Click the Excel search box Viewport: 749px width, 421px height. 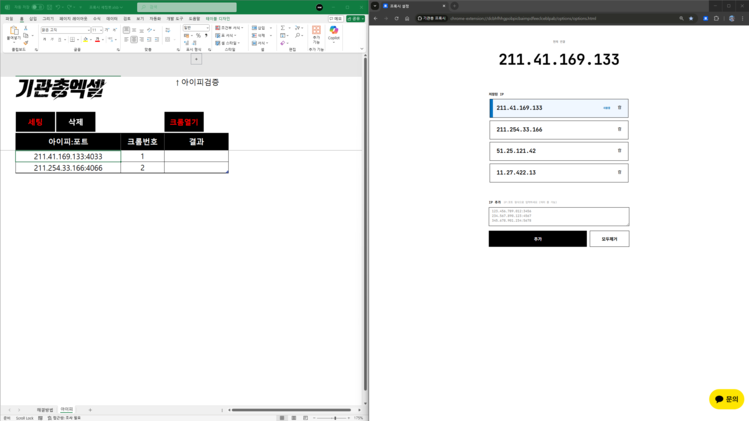pos(187,7)
